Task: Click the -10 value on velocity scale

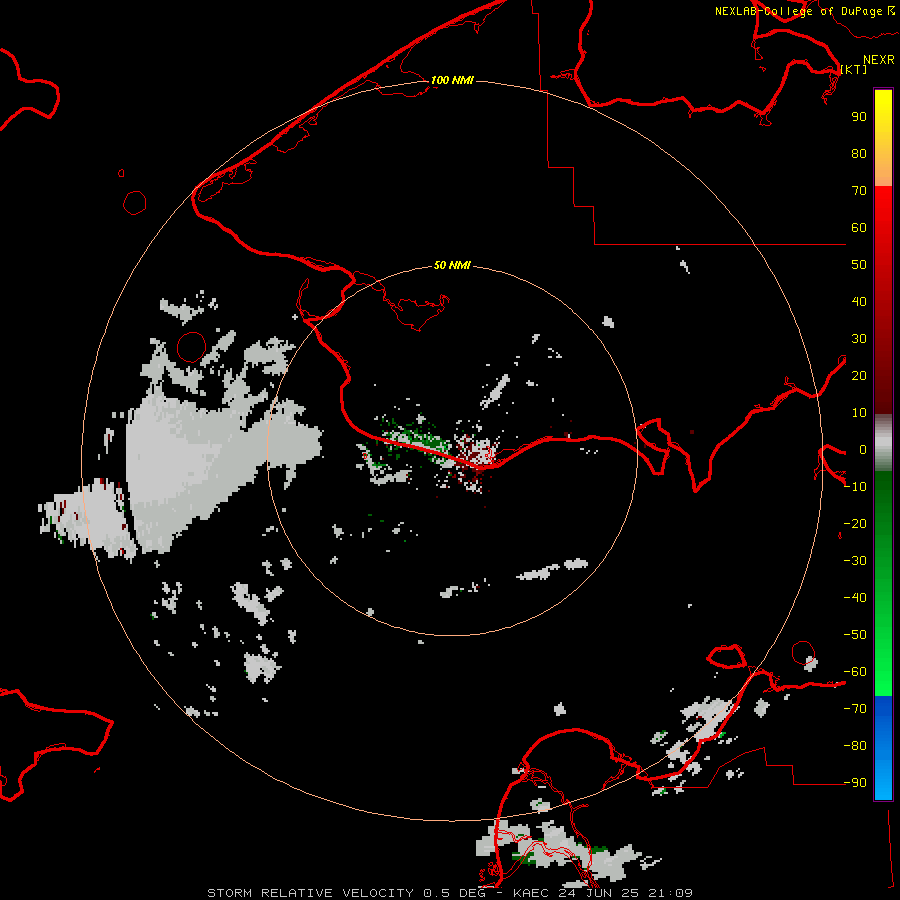Action: [855, 487]
